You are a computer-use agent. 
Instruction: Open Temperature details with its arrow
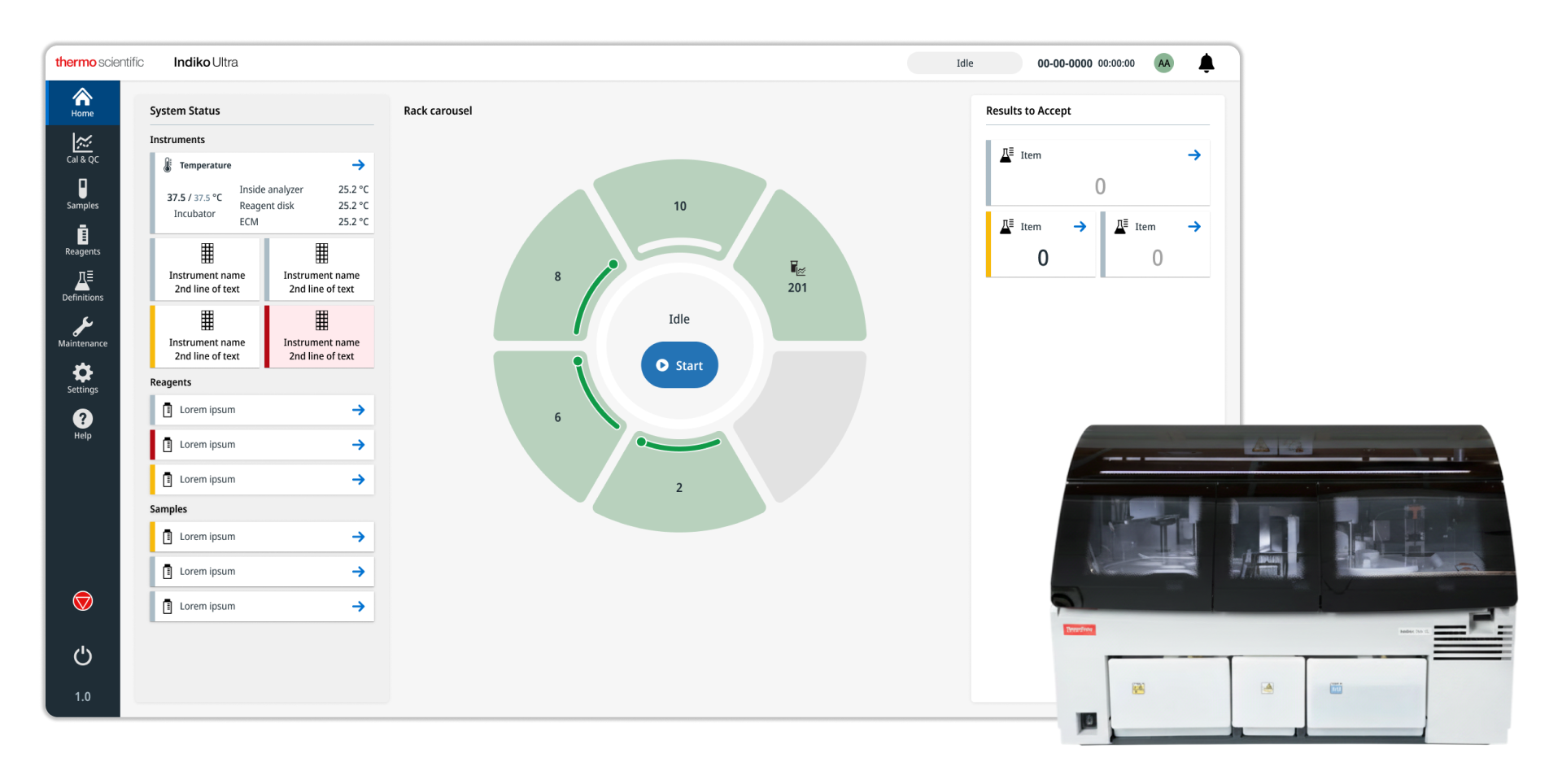pos(358,165)
